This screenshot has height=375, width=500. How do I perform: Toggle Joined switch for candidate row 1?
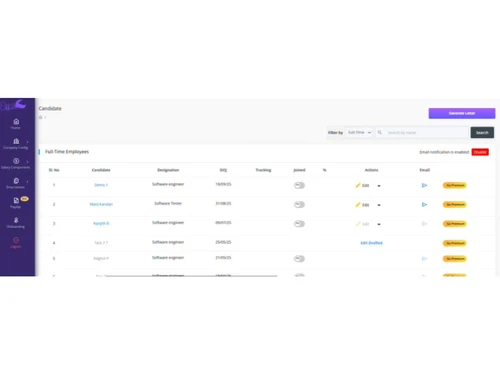click(299, 185)
